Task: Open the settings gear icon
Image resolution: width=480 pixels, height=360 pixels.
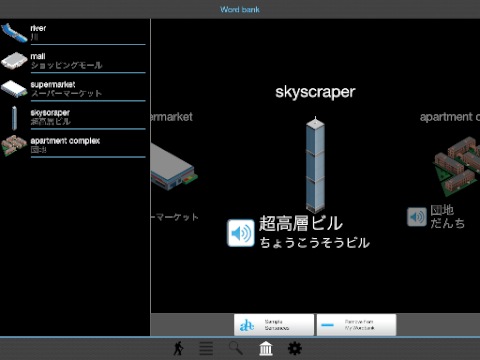Action: pos(295,348)
